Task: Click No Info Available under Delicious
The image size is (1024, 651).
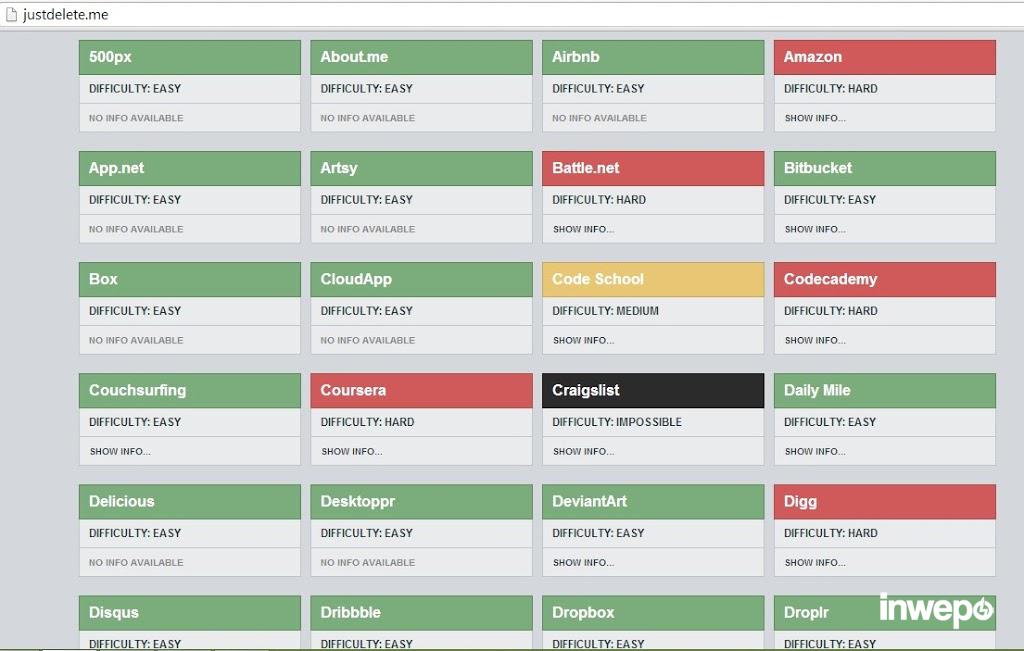Action: click(x=136, y=562)
